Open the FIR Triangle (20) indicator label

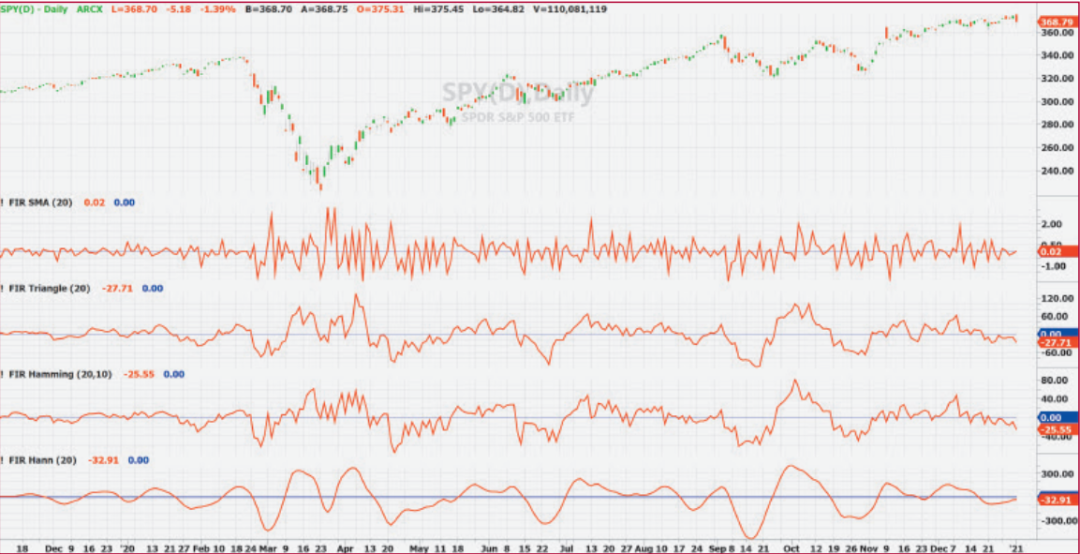pos(53,288)
